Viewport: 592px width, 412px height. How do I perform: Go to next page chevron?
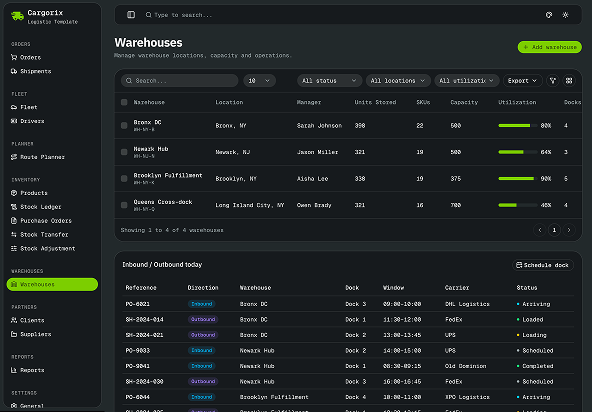pyautogui.click(x=569, y=230)
